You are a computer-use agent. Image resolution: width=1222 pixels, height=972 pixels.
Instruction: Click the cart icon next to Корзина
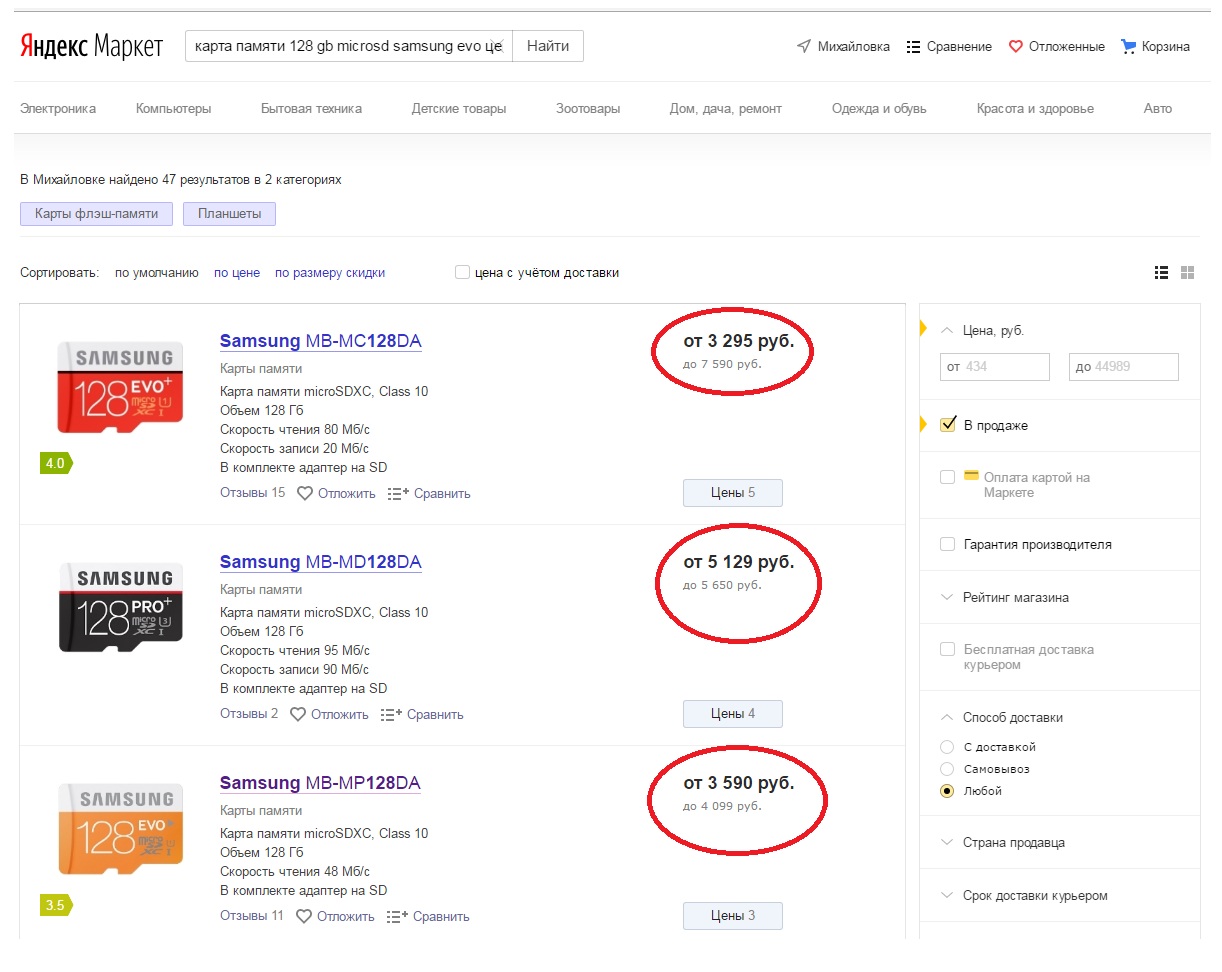tap(1129, 46)
